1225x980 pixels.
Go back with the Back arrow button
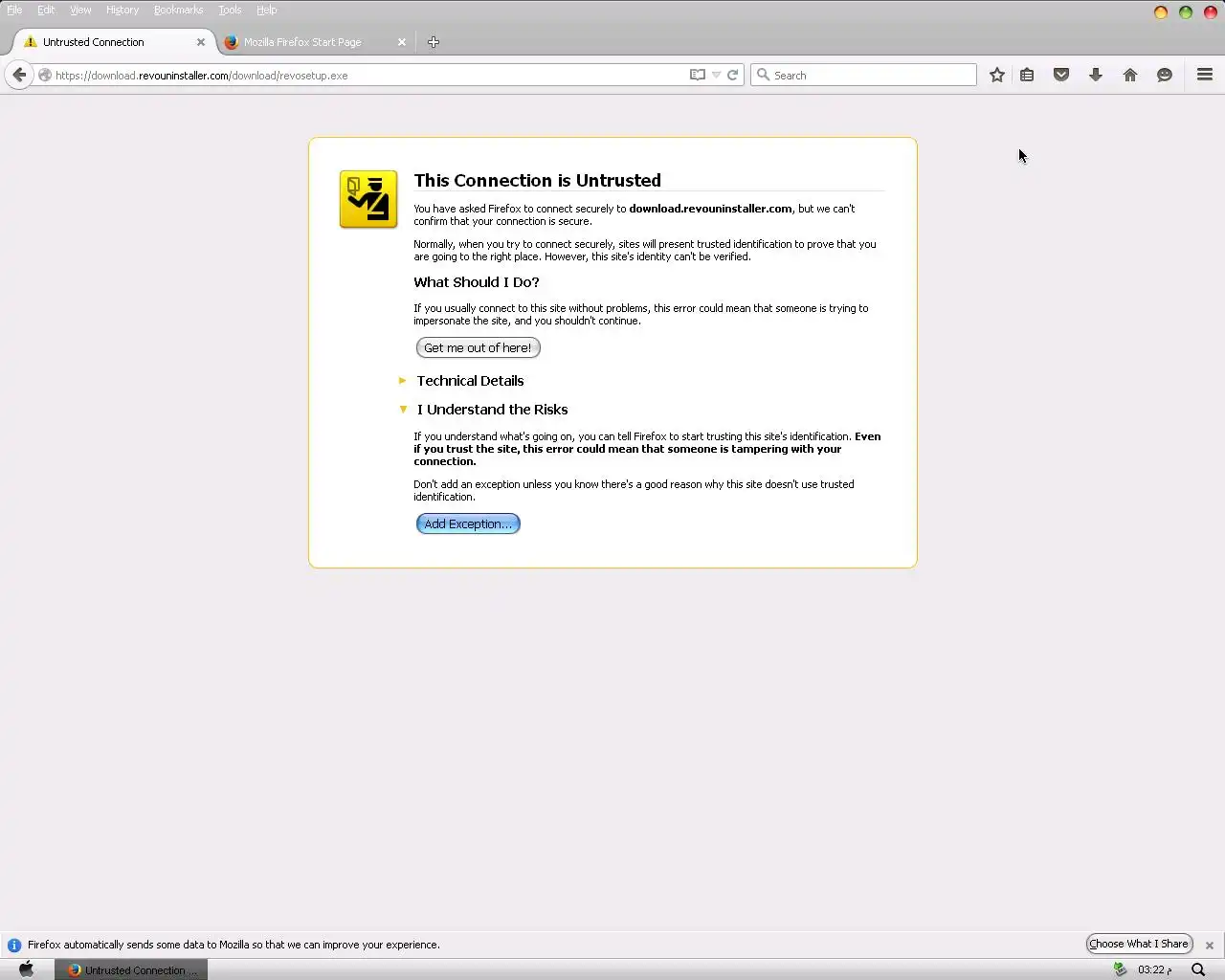(19, 75)
